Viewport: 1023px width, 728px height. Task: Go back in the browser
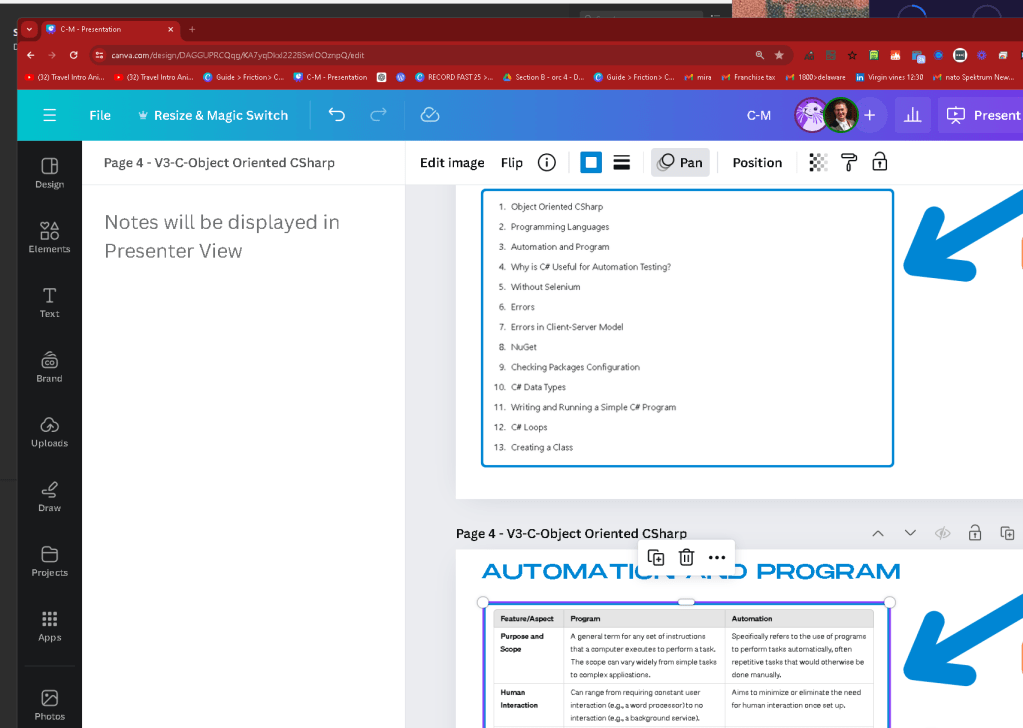coord(31,55)
